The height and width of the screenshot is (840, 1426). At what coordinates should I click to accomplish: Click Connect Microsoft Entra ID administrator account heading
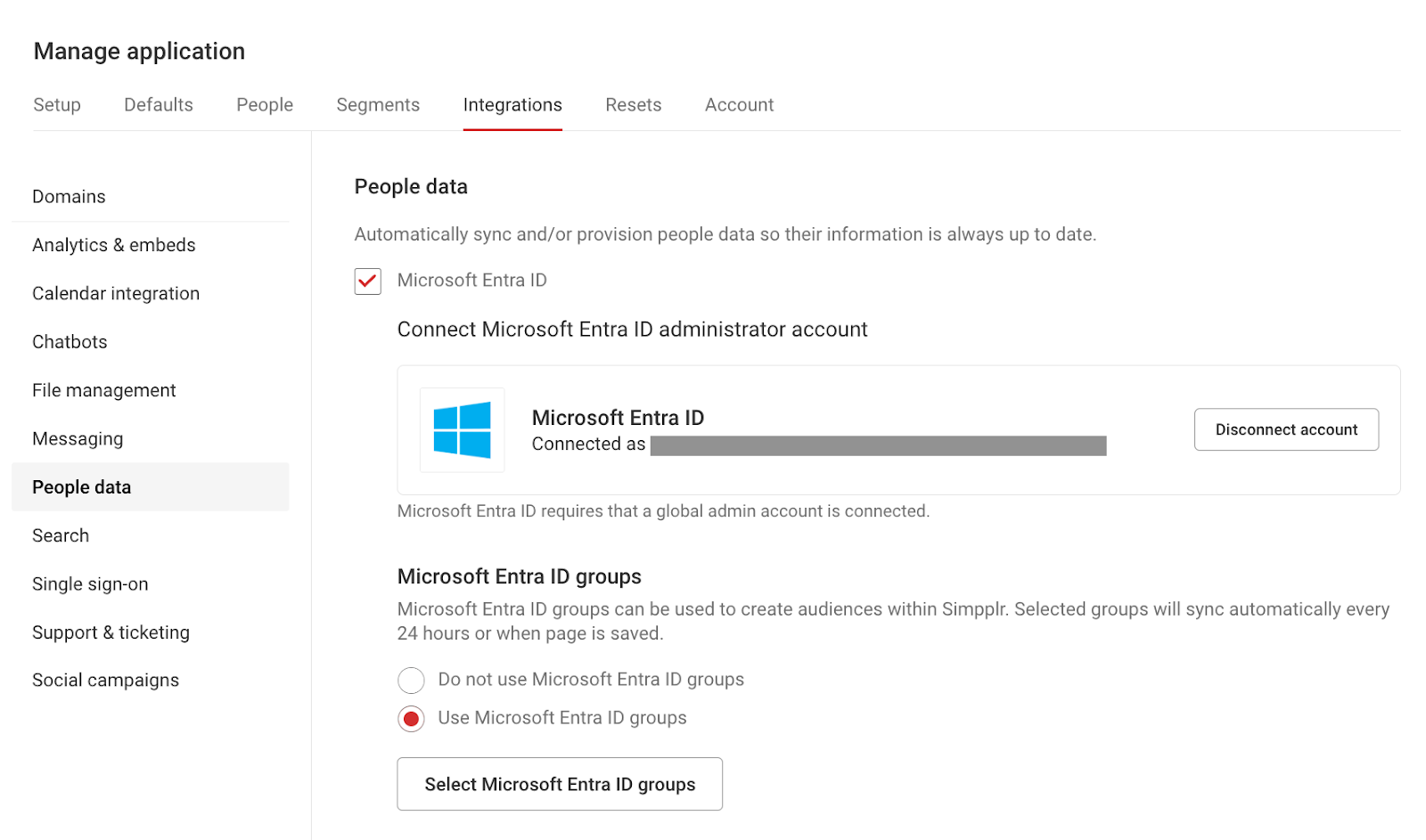click(632, 330)
